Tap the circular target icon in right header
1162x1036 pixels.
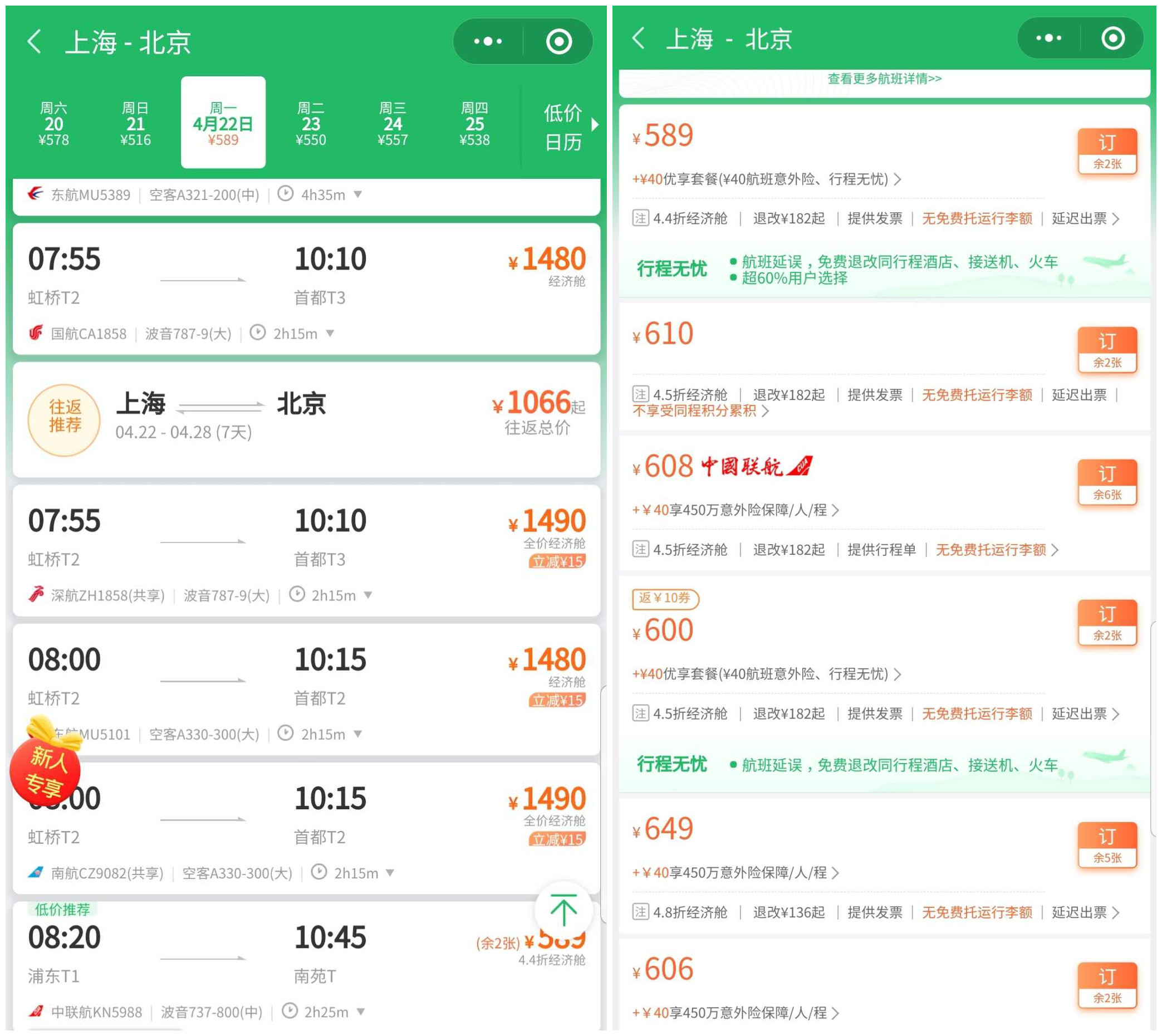point(1112,38)
